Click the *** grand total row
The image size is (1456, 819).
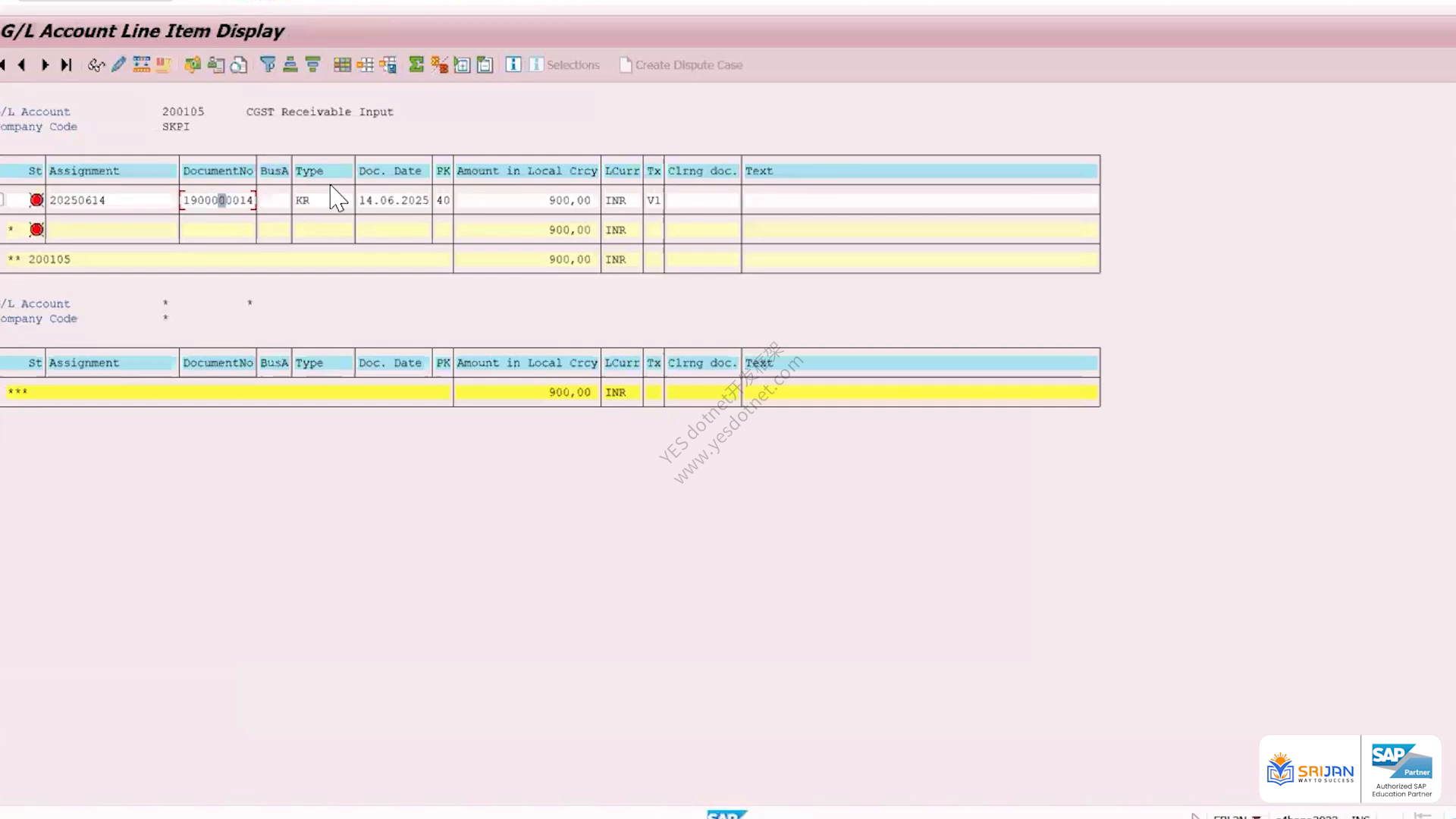coord(550,392)
